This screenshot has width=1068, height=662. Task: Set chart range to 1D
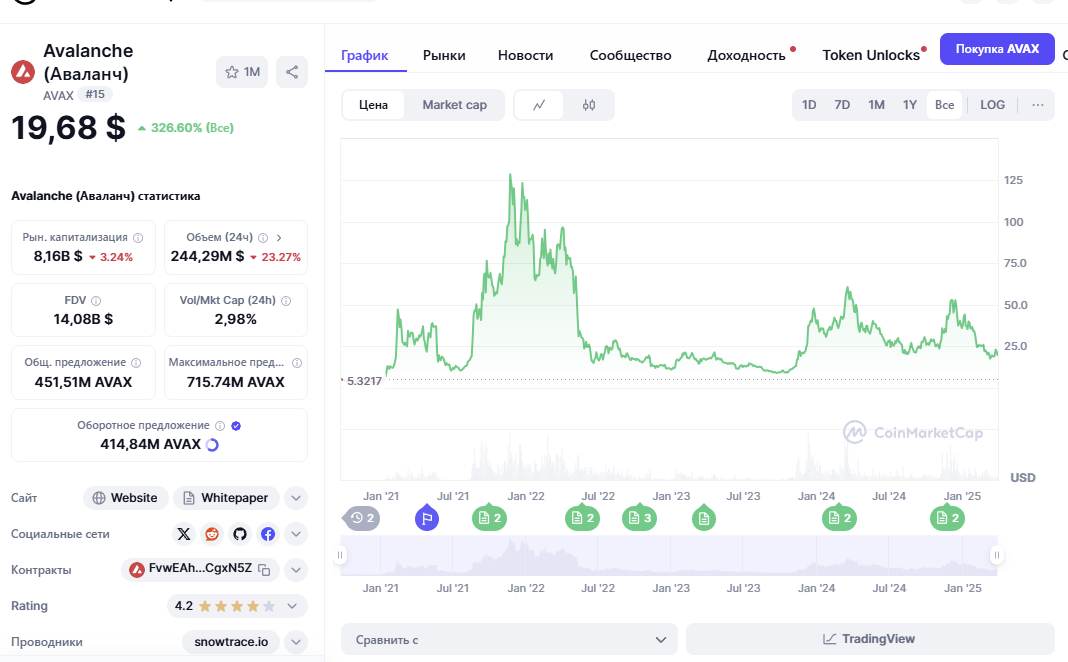(809, 105)
